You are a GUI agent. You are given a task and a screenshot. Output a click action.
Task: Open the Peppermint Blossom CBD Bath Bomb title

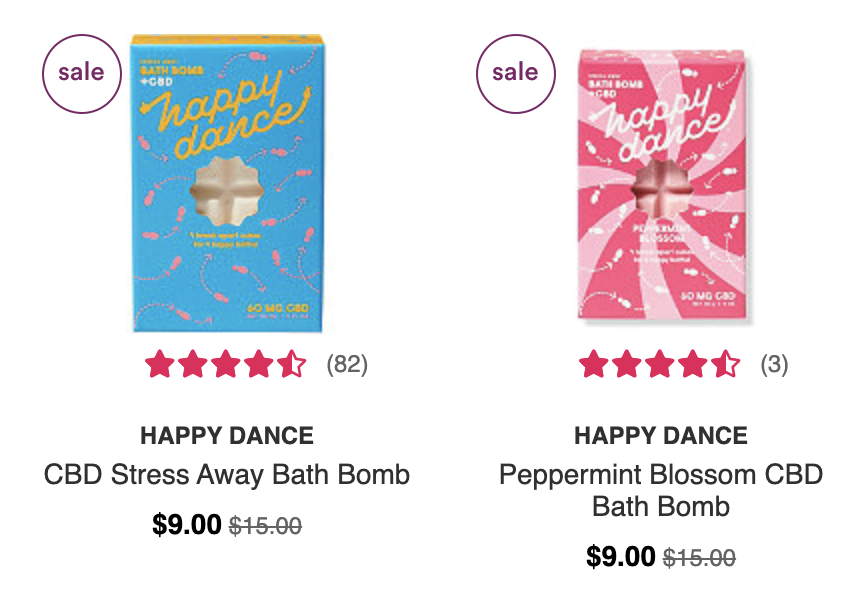(x=661, y=490)
